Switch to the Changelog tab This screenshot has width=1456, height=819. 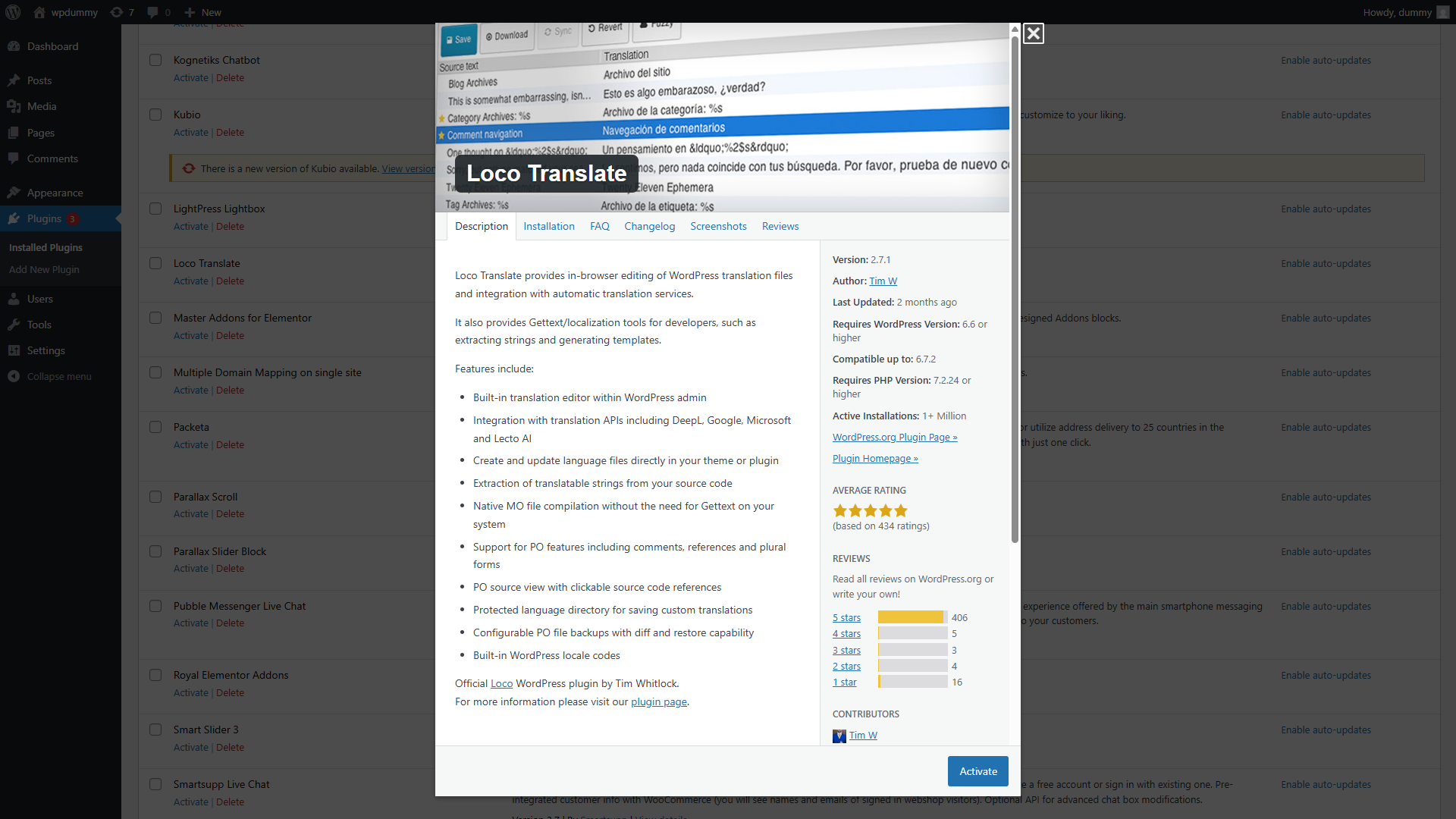click(x=650, y=226)
